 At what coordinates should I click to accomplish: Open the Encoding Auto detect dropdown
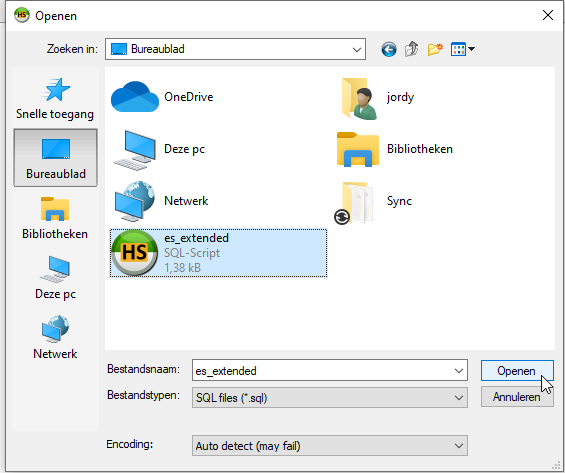(x=330, y=446)
